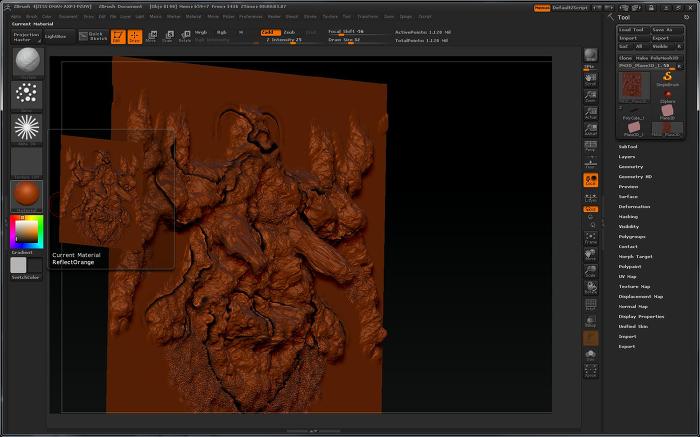Click the Load Tool button
This screenshot has height=437, width=700.
click(631, 30)
